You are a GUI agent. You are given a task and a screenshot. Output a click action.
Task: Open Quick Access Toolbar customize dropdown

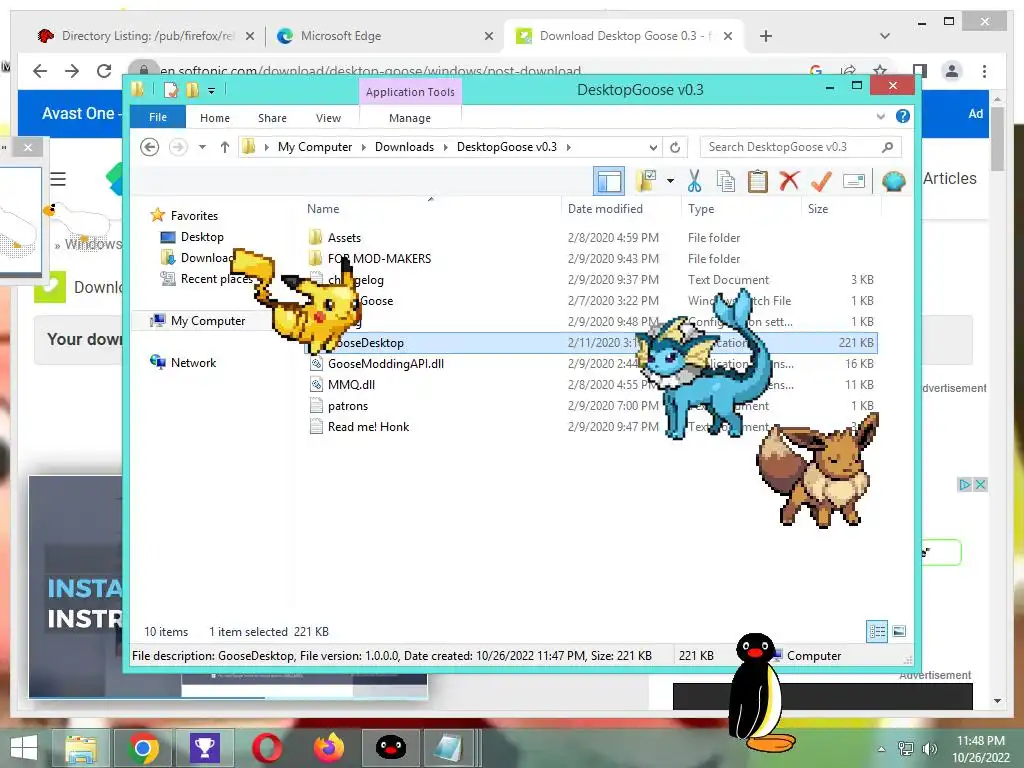(212, 91)
